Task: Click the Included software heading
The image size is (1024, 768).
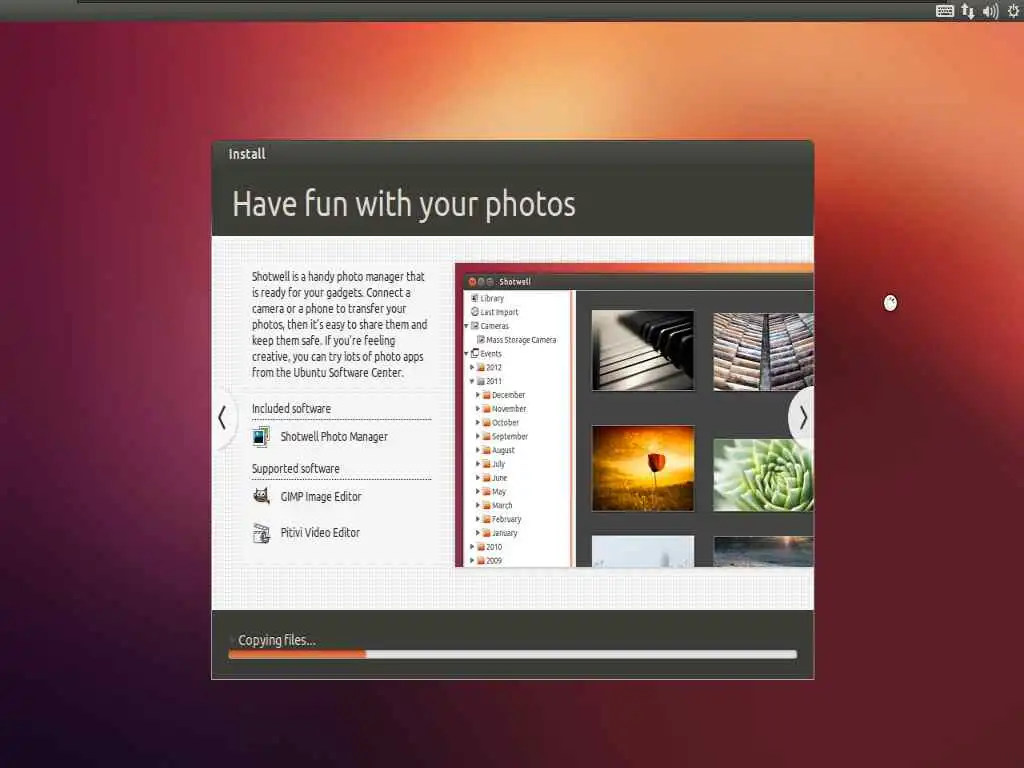Action: coord(291,408)
